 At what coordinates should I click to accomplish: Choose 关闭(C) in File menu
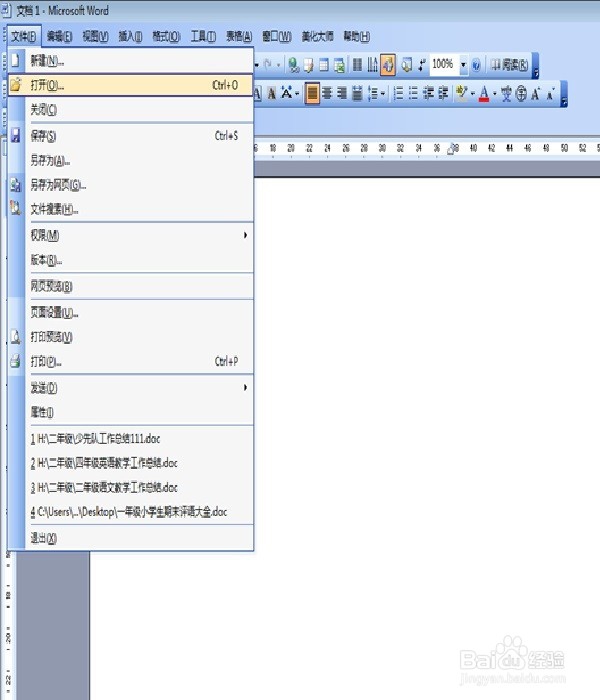[x=131, y=109]
